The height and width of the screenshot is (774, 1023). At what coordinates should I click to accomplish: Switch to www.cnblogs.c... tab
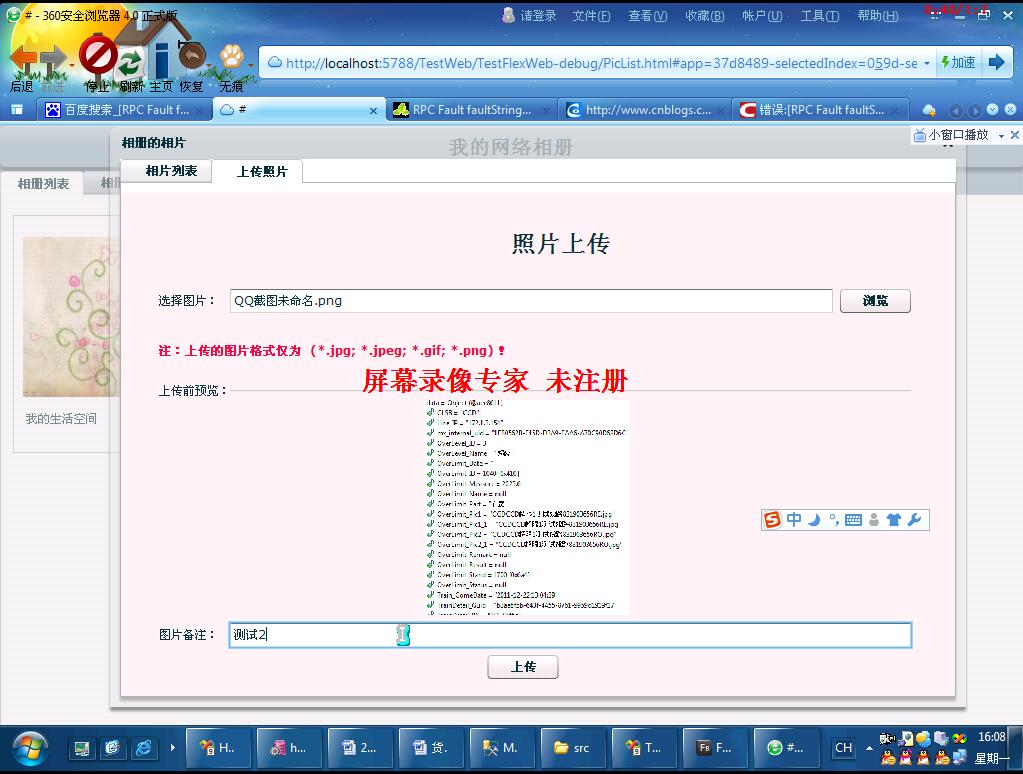pos(645,110)
